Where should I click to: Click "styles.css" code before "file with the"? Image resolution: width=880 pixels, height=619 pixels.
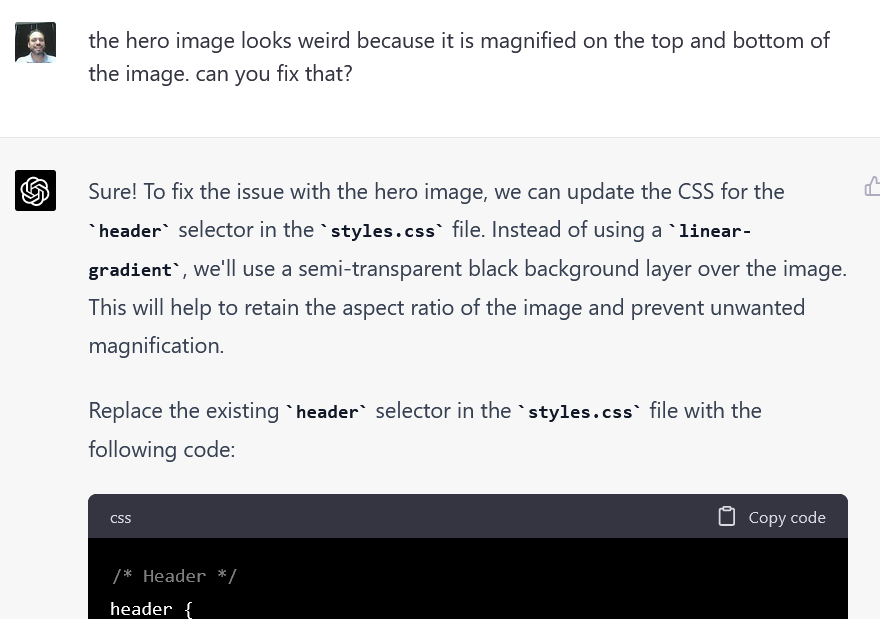point(580,412)
